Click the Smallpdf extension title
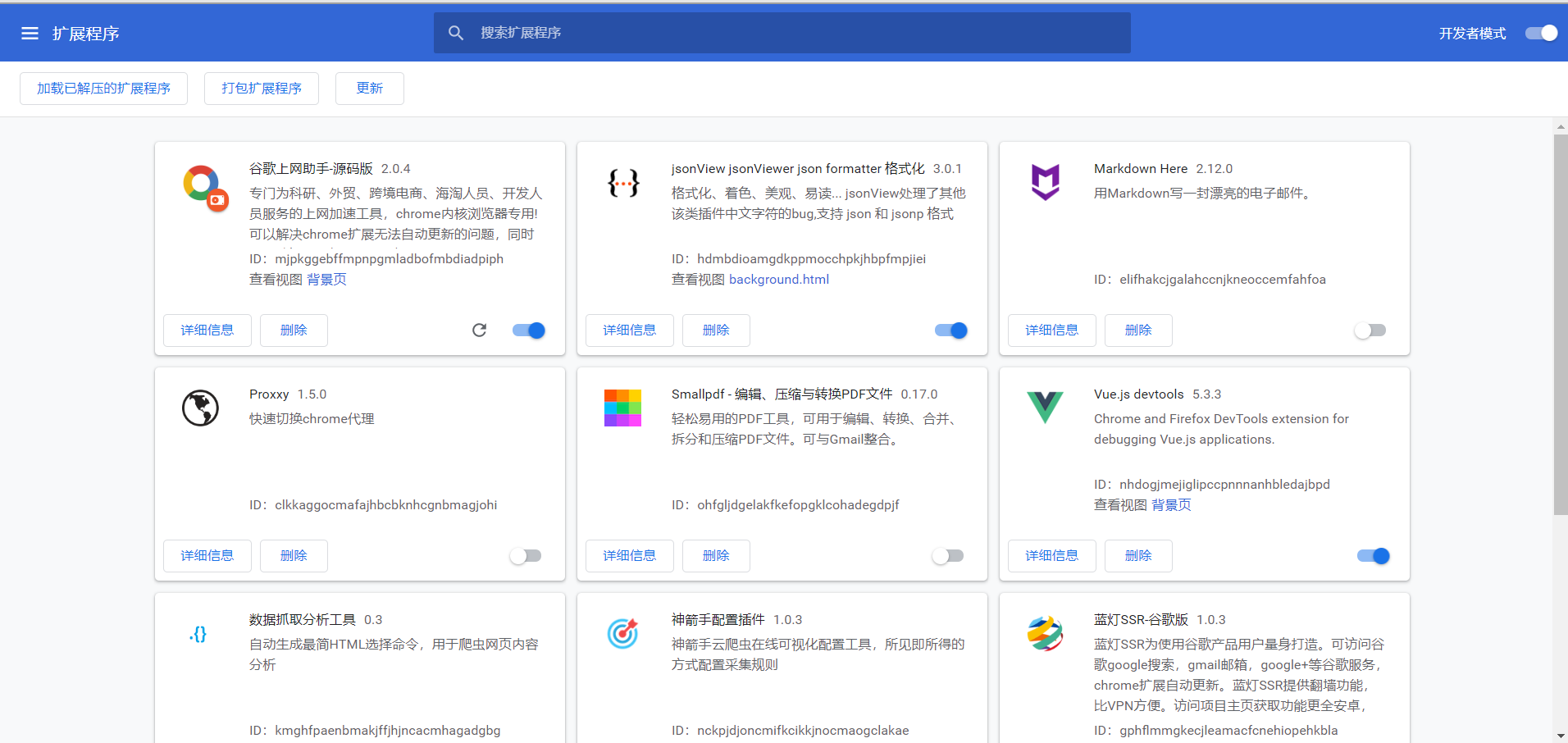The image size is (1568, 743). (x=782, y=394)
